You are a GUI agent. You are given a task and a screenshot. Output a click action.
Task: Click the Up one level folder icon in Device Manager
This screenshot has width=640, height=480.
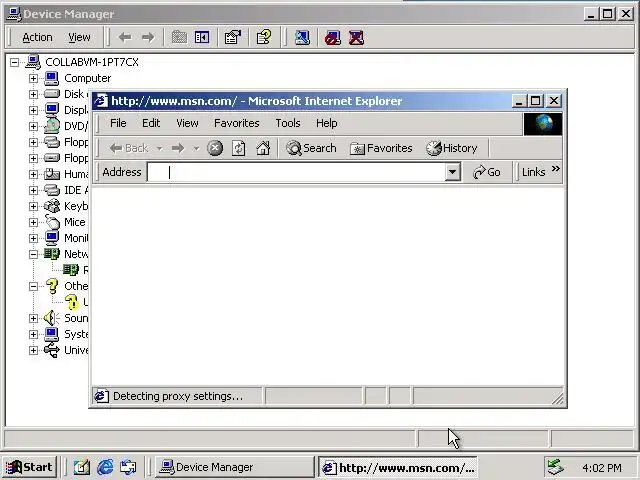(x=179, y=38)
